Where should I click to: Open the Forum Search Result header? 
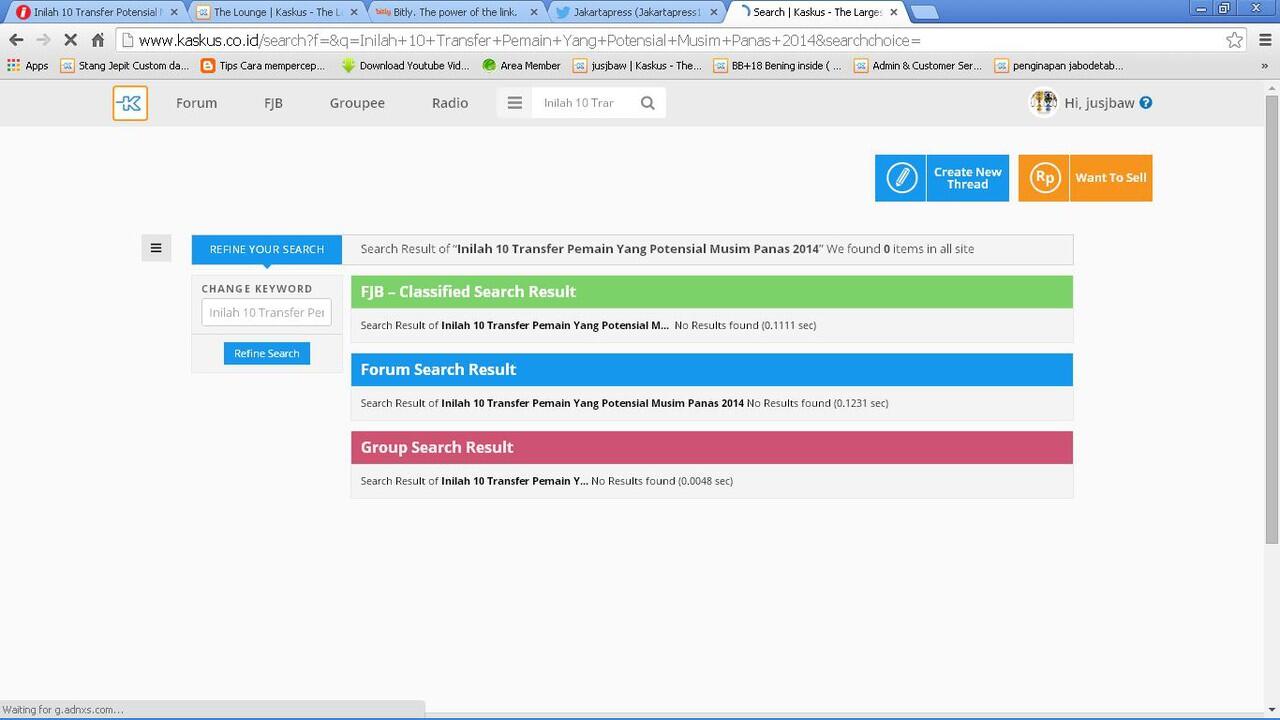[712, 370]
